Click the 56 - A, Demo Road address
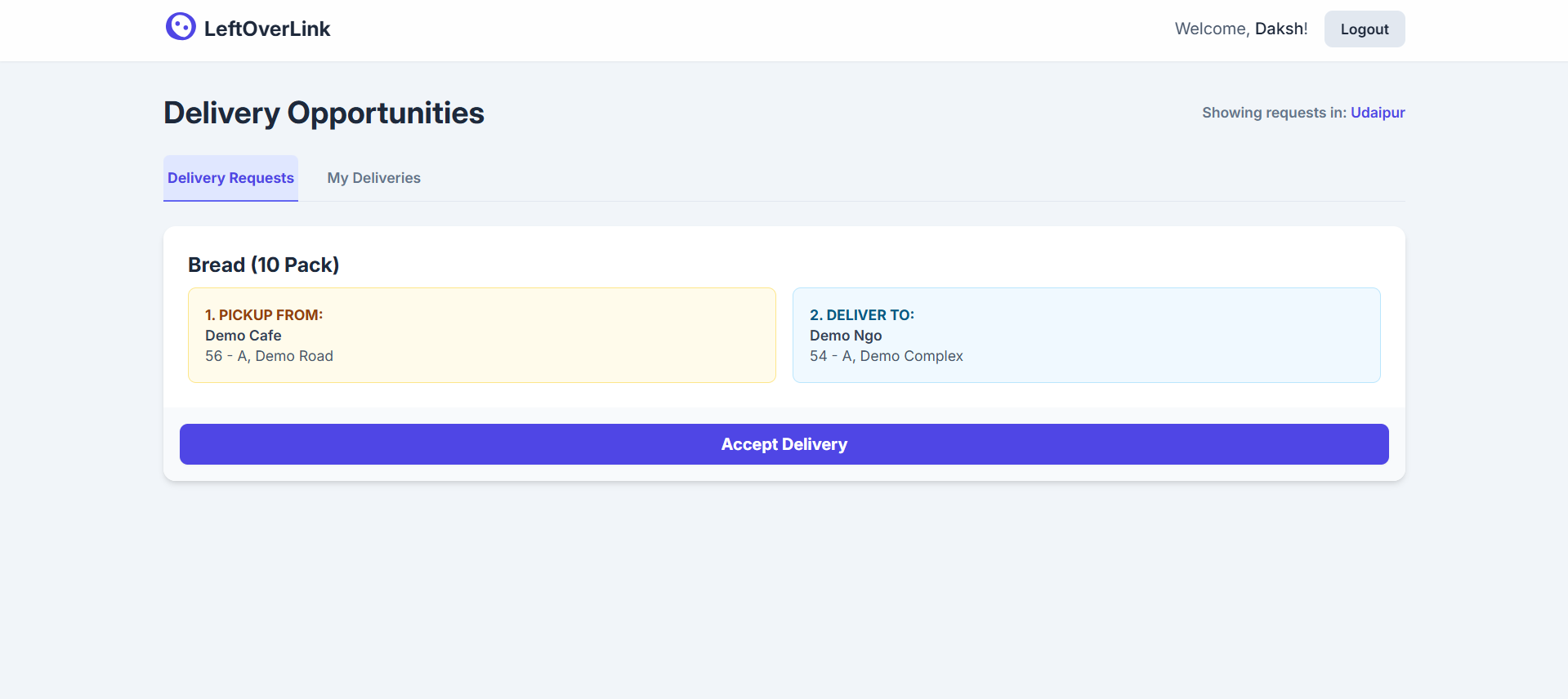The width and height of the screenshot is (1568, 699). tap(269, 356)
